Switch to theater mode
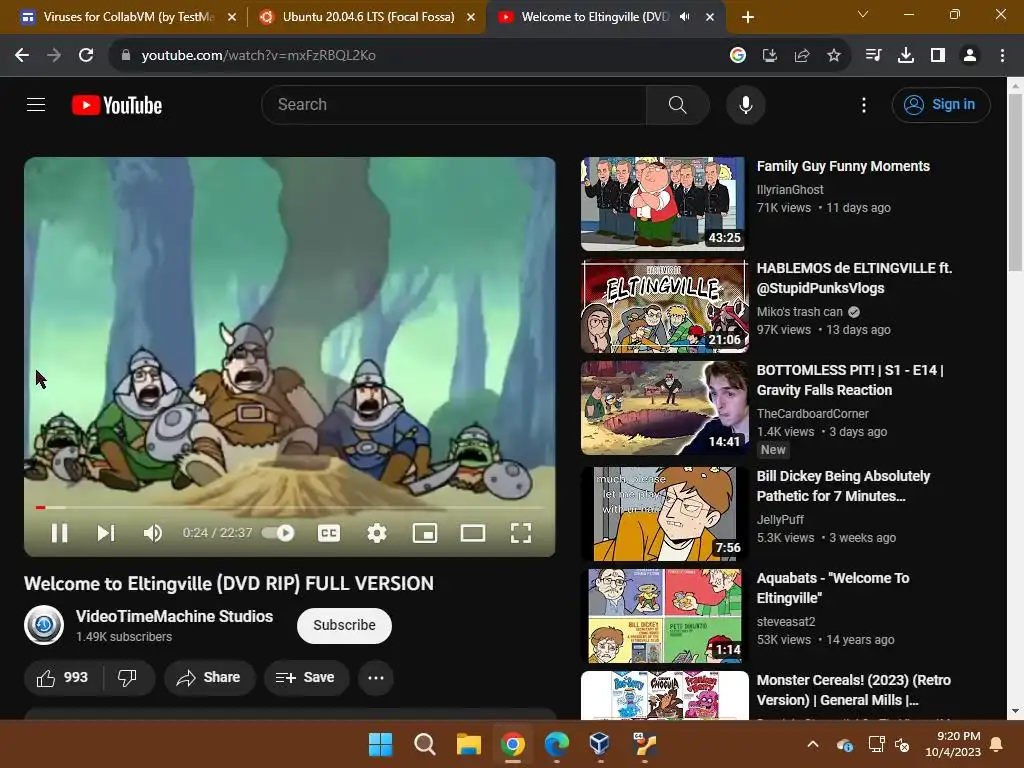Screen dimensions: 1024x768 point(473,533)
